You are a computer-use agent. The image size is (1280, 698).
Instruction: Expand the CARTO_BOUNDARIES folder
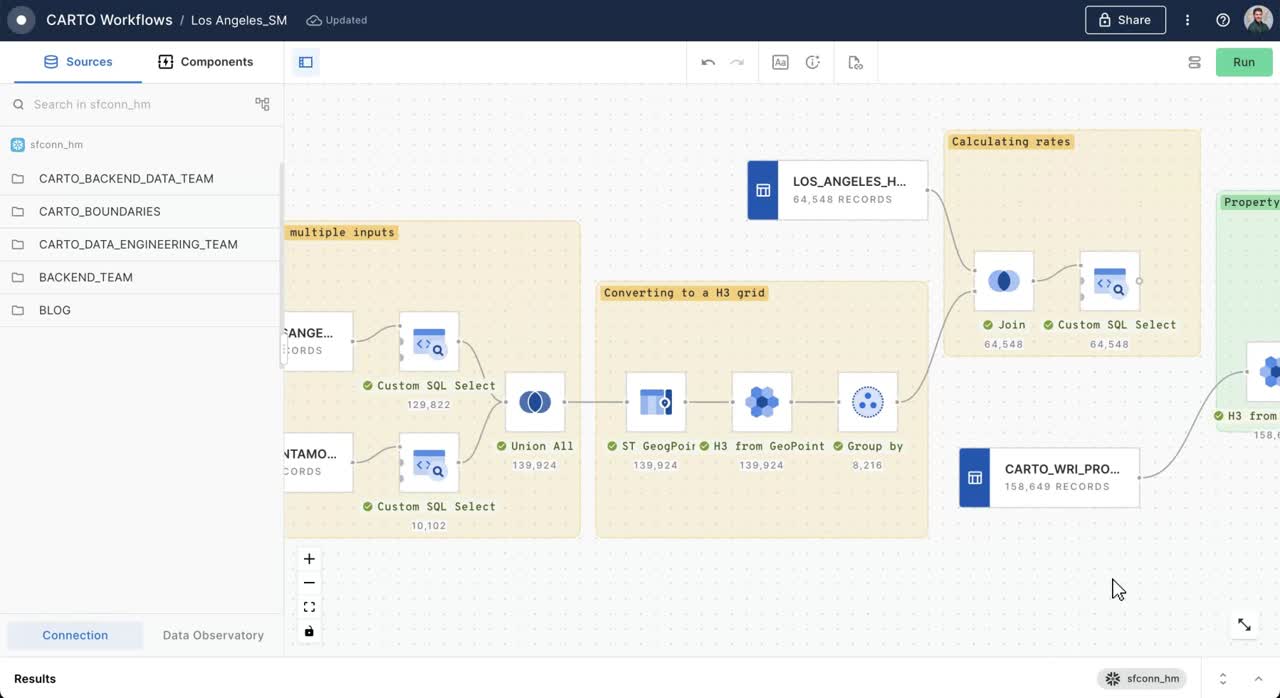[100, 211]
